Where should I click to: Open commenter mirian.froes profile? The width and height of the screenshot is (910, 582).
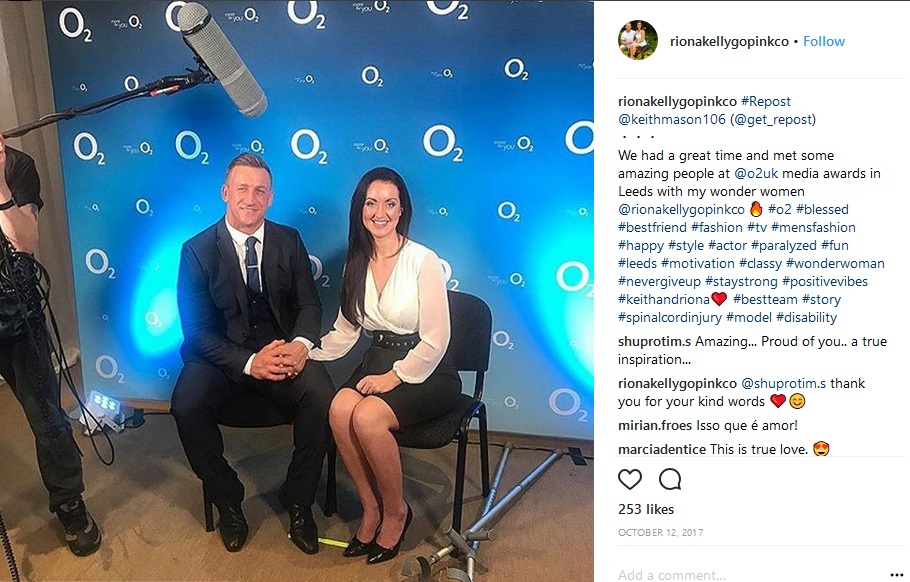pyautogui.click(x=655, y=425)
